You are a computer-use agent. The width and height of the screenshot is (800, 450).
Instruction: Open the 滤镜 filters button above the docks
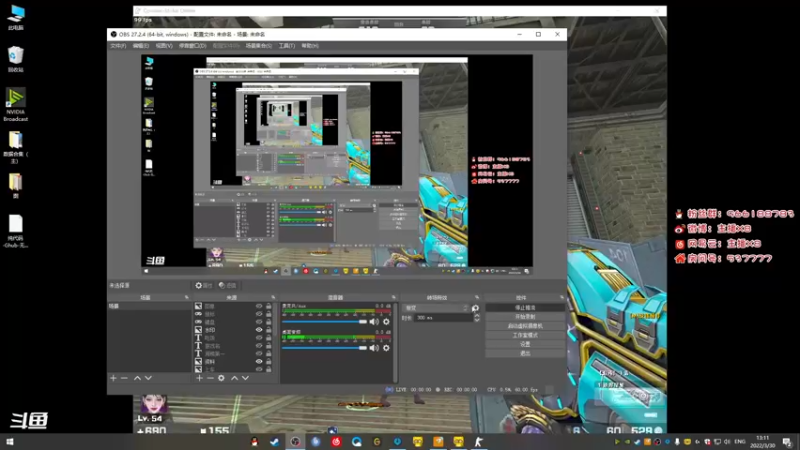click(x=228, y=286)
